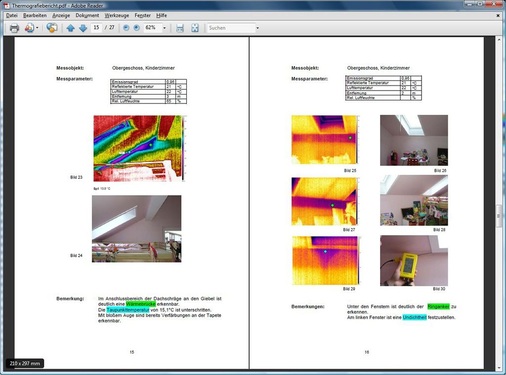Click the Adobe Reader title bar PDF icon

[6, 5]
